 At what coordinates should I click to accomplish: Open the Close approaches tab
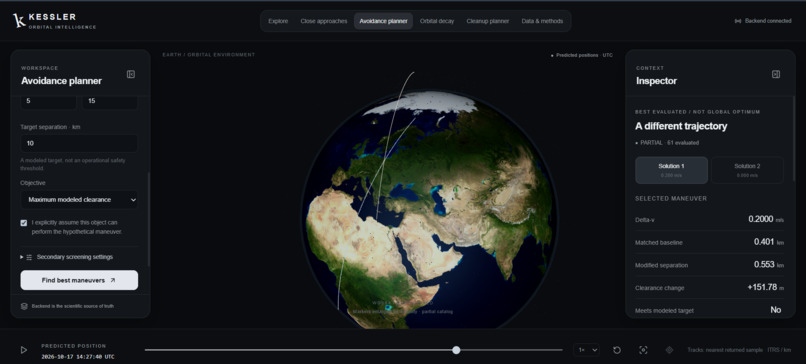point(324,21)
